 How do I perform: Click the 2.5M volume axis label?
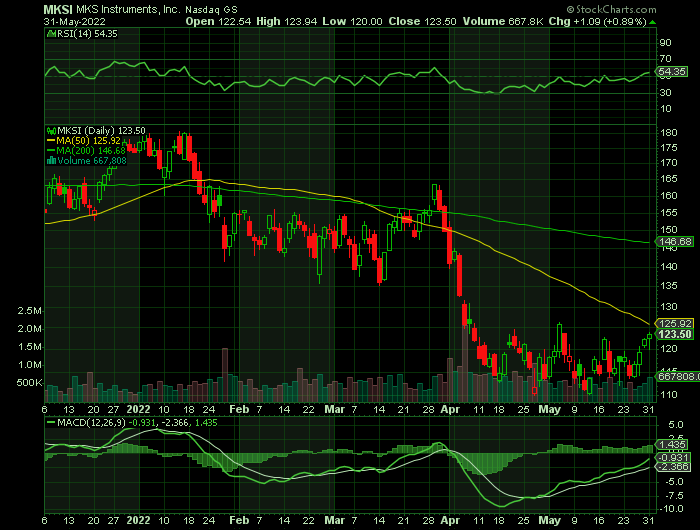[30, 311]
